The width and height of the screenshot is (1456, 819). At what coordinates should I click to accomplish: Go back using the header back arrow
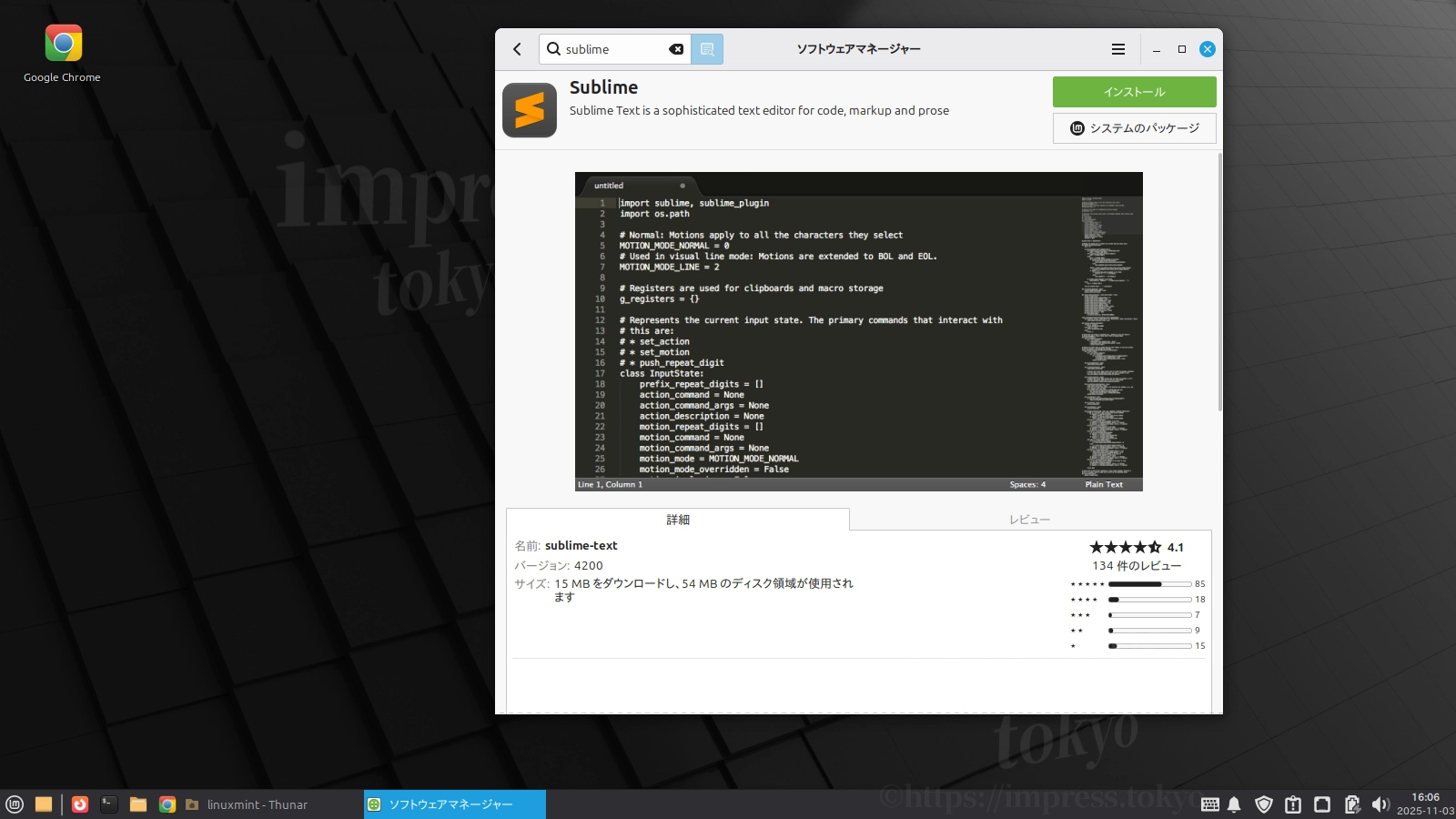(517, 49)
